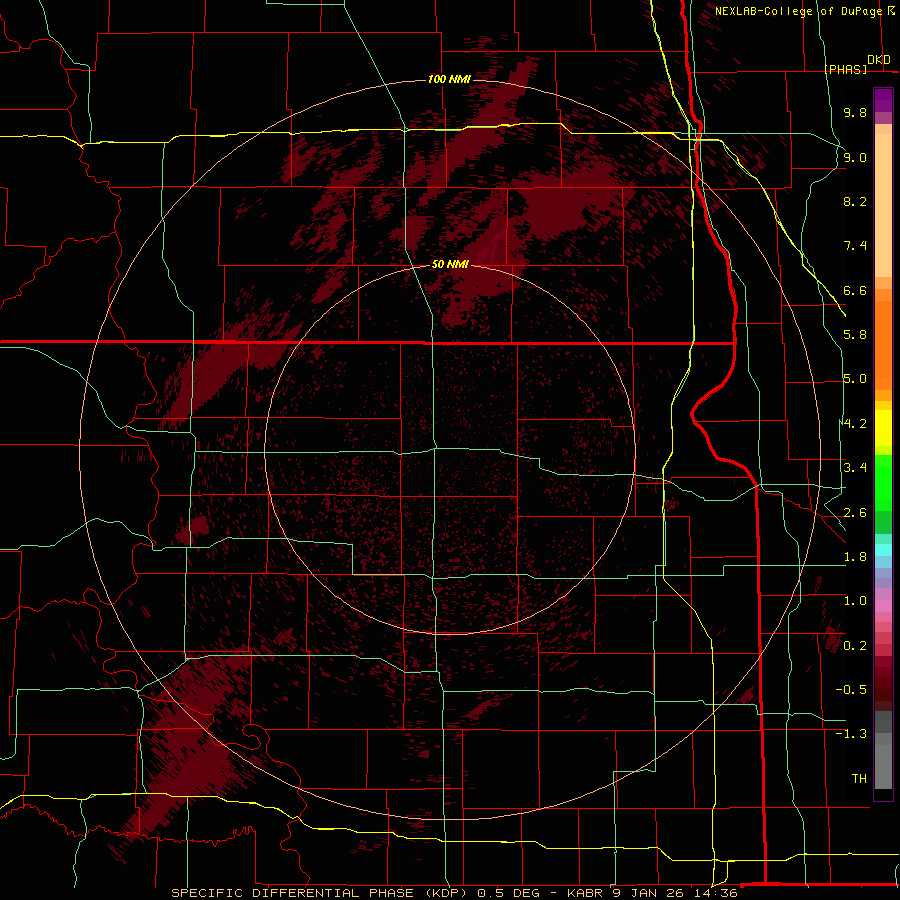Pick the purple segment atop the color bar

(x=883, y=100)
